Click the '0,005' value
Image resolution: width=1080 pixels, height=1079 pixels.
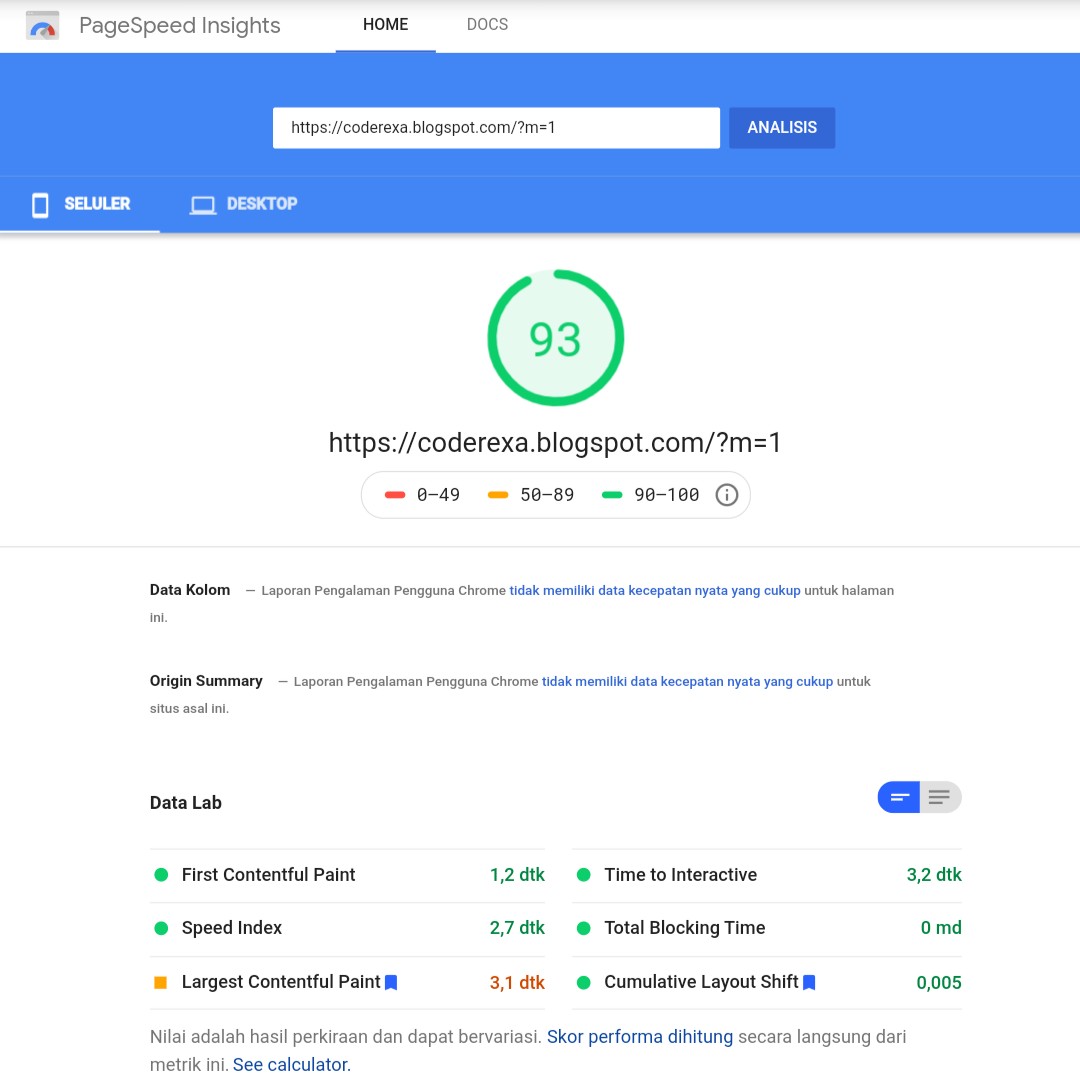click(x=939, y=983)
